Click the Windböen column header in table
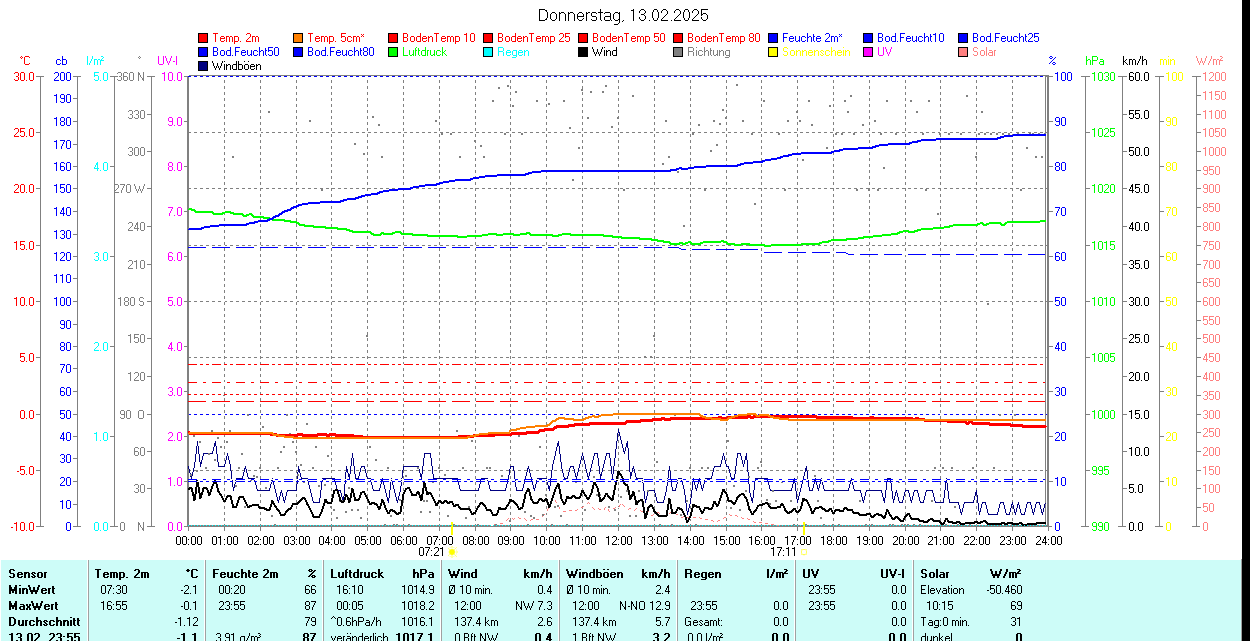This screenshot has width=1250, height=641. tap(594, 574)
